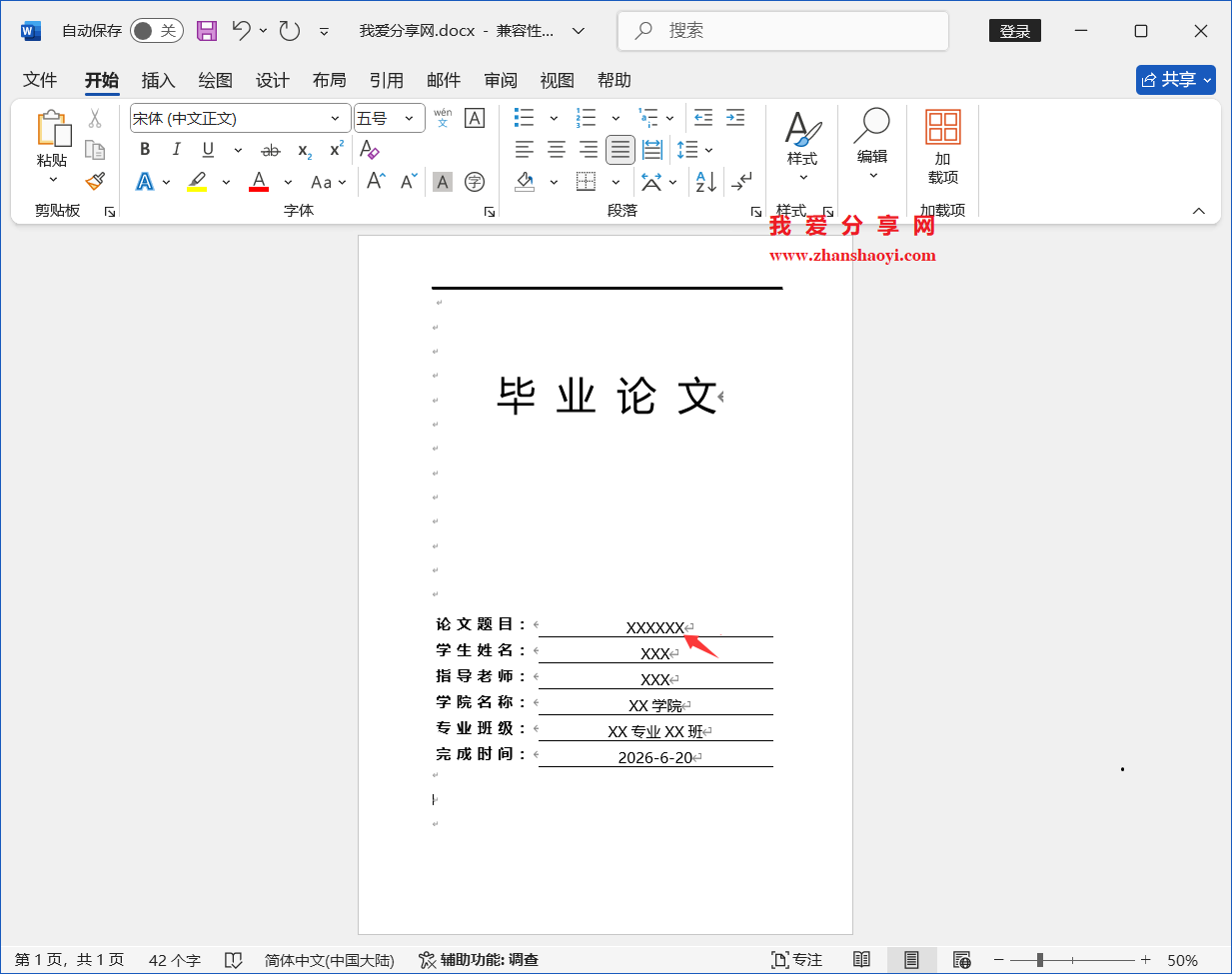Switch to 布局 tab
This screenshot has height=974, width=1232.
coord(329,80)
